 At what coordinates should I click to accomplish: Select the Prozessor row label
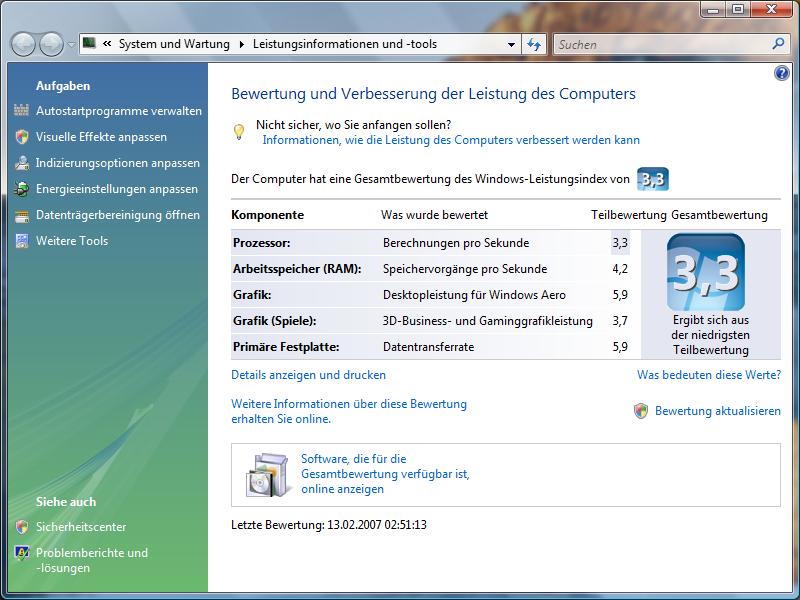262,243
